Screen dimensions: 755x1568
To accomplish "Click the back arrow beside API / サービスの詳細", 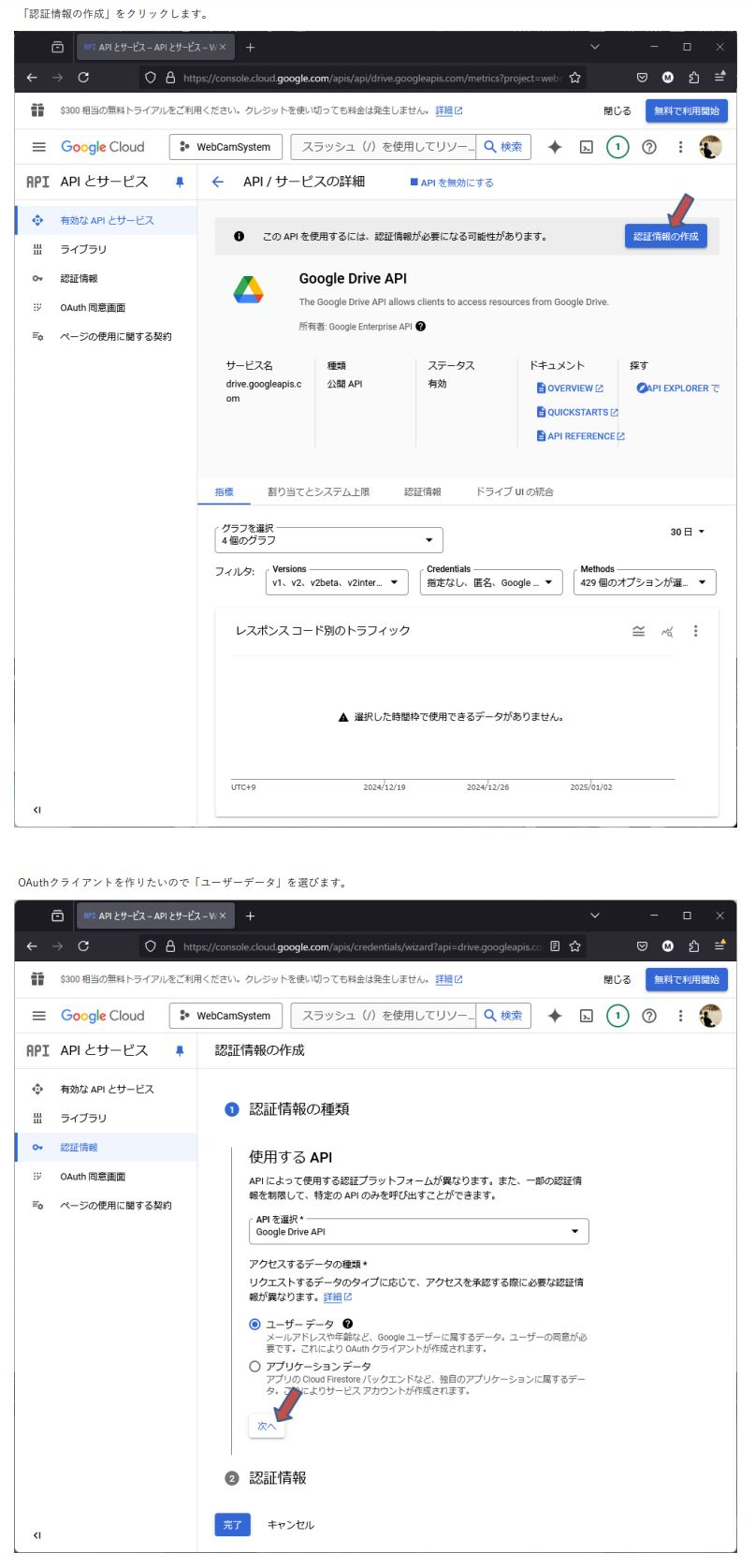I will [x=218, y=182].
